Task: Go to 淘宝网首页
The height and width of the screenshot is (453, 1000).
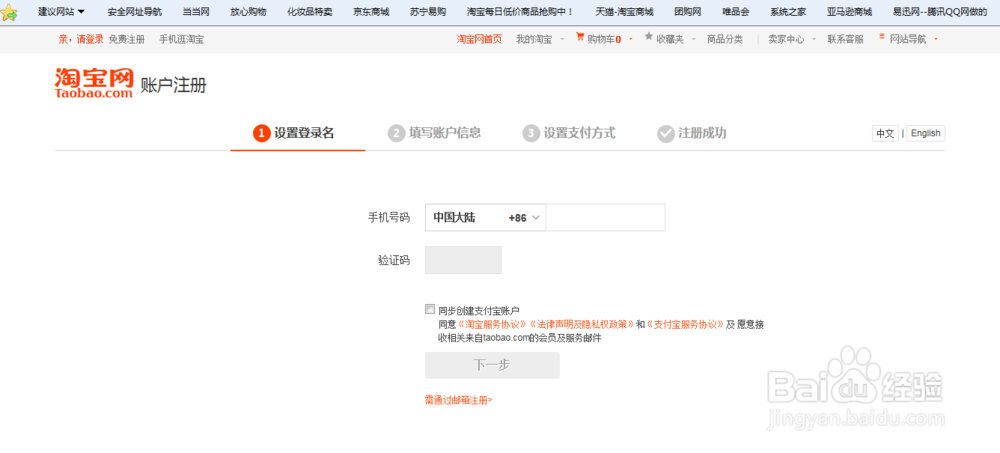Action: click(x=479, y=39)
